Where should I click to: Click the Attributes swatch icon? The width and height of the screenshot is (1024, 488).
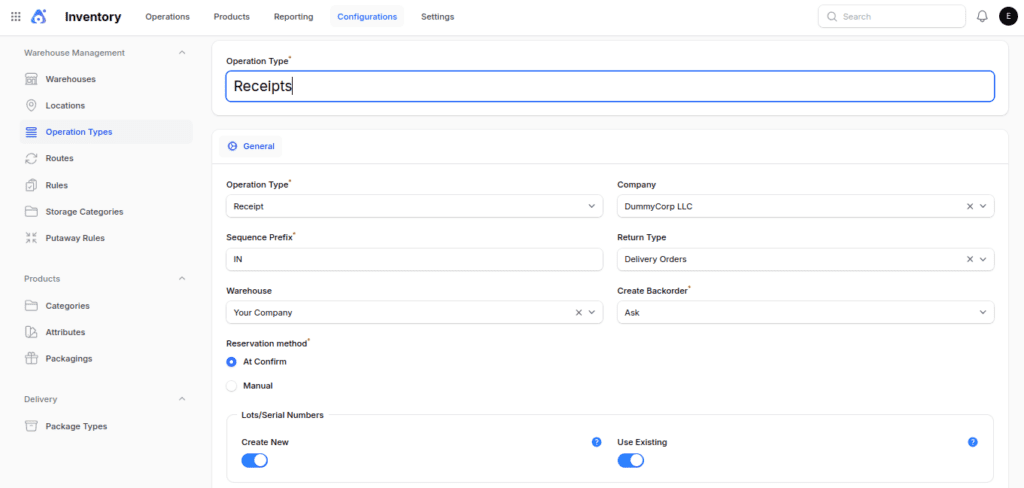31,332
